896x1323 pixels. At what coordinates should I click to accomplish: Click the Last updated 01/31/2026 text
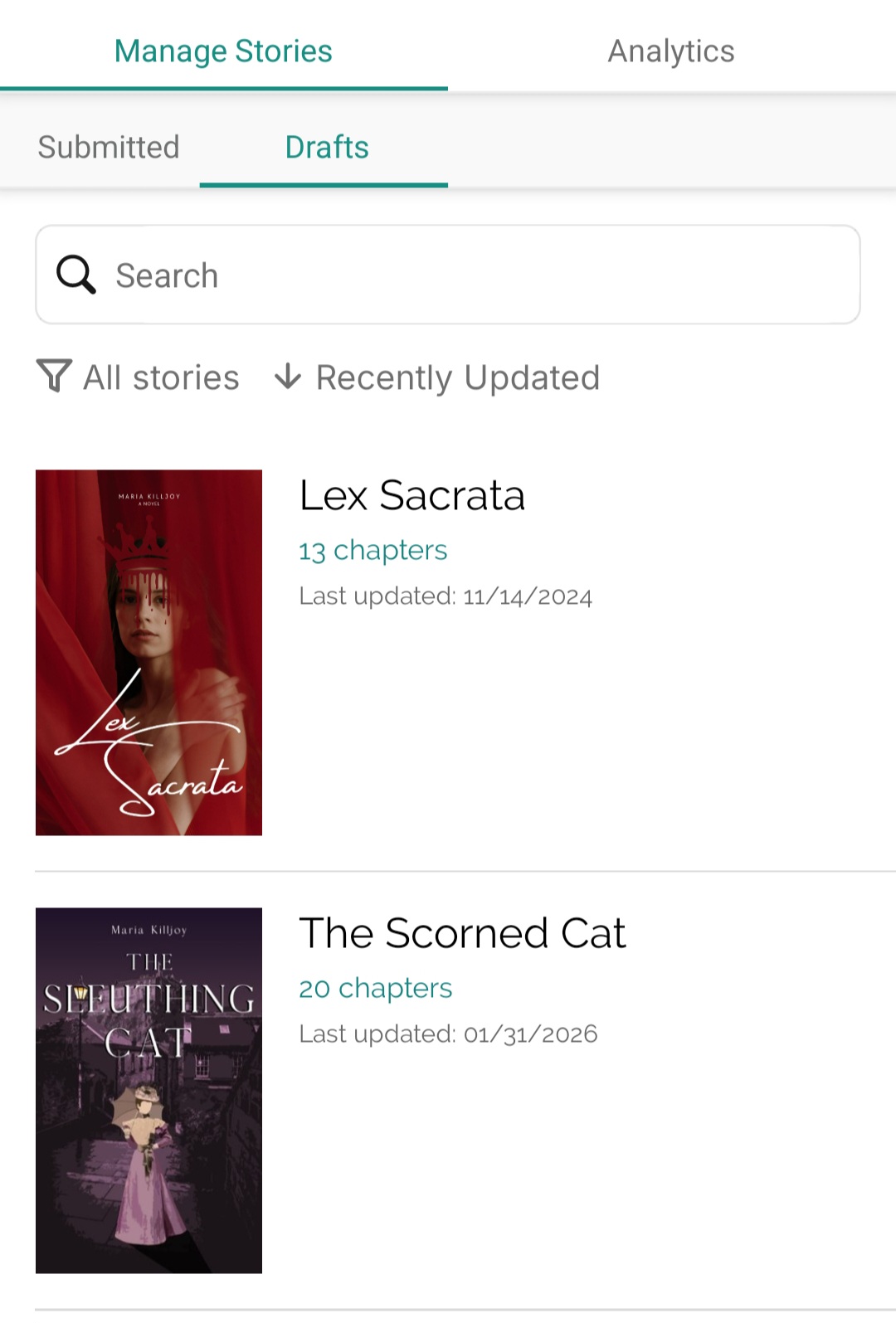[448, 1034]
